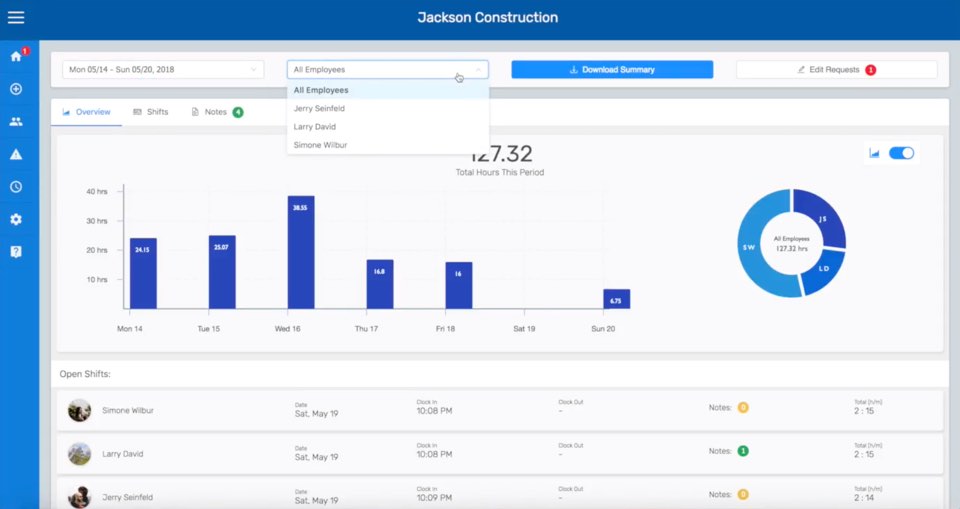Open Edit Requests button
This screenshot has width=960, height=509.
tap(836, 70)
